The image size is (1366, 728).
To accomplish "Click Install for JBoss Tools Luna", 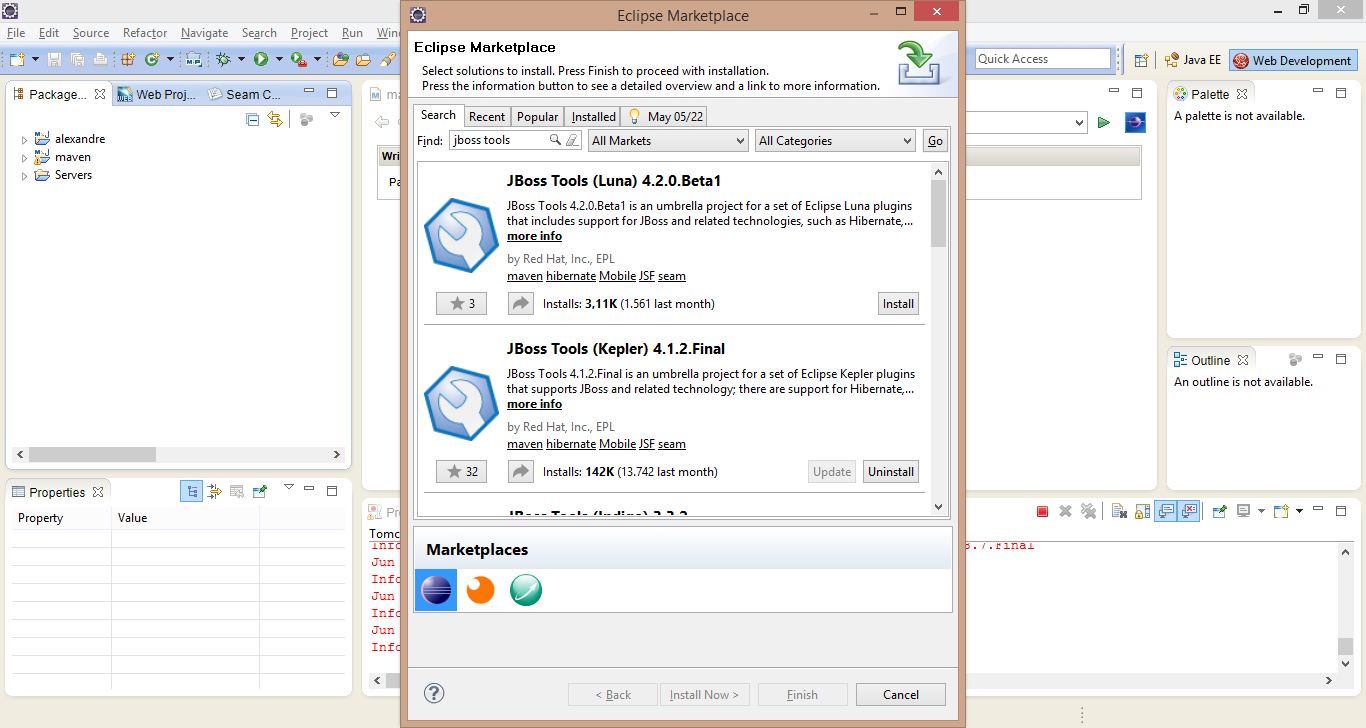I will (x=898, y=303).
